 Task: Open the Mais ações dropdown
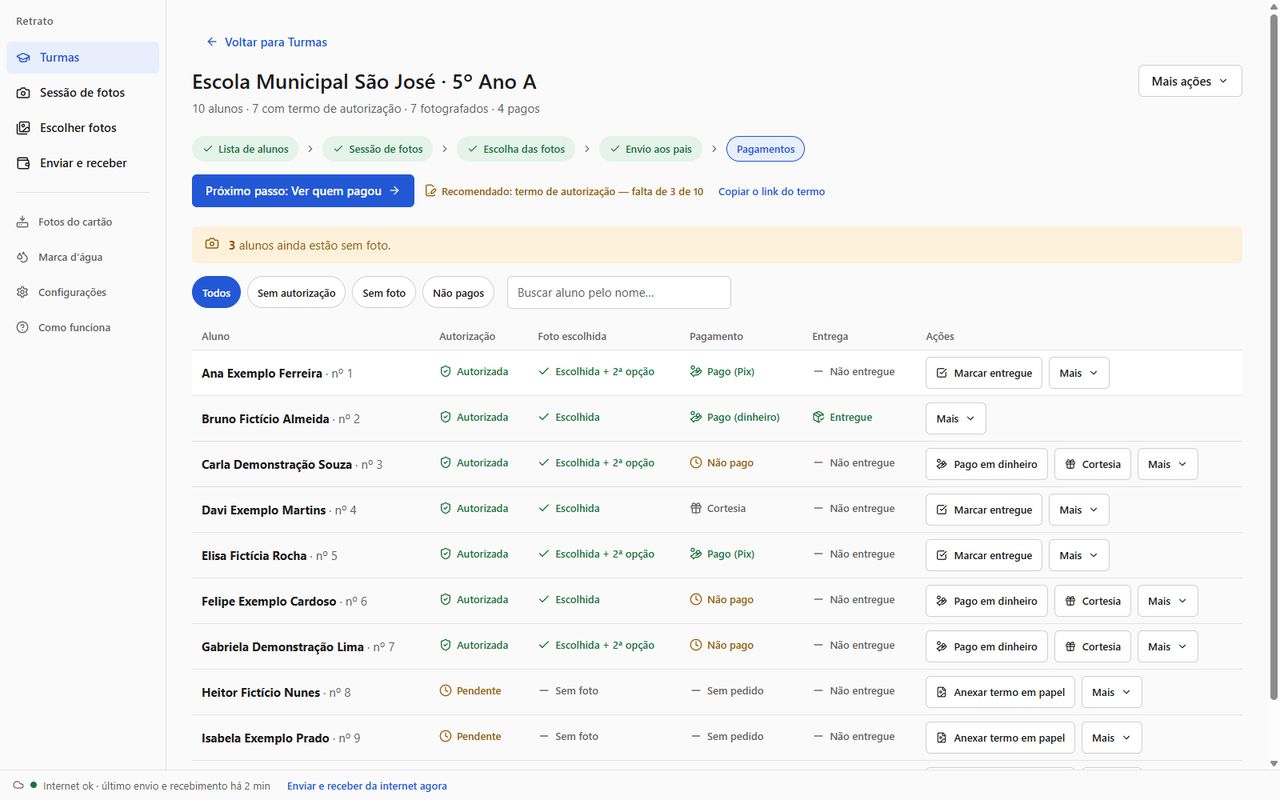[1190, 81]
